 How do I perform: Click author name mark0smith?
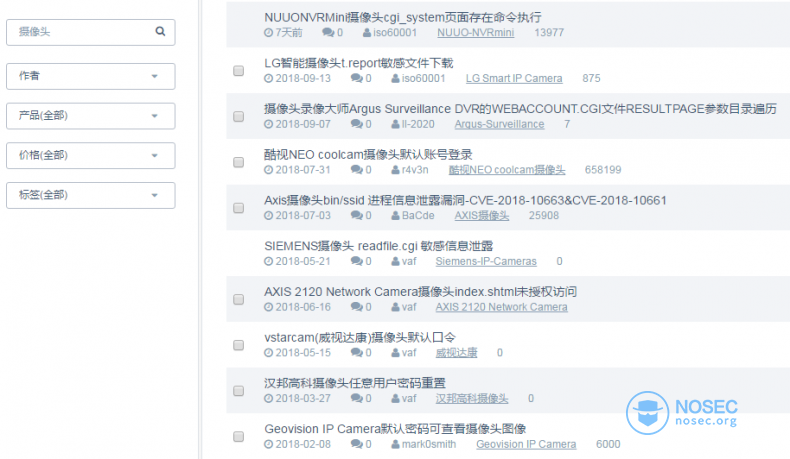(x=429, y=444)
